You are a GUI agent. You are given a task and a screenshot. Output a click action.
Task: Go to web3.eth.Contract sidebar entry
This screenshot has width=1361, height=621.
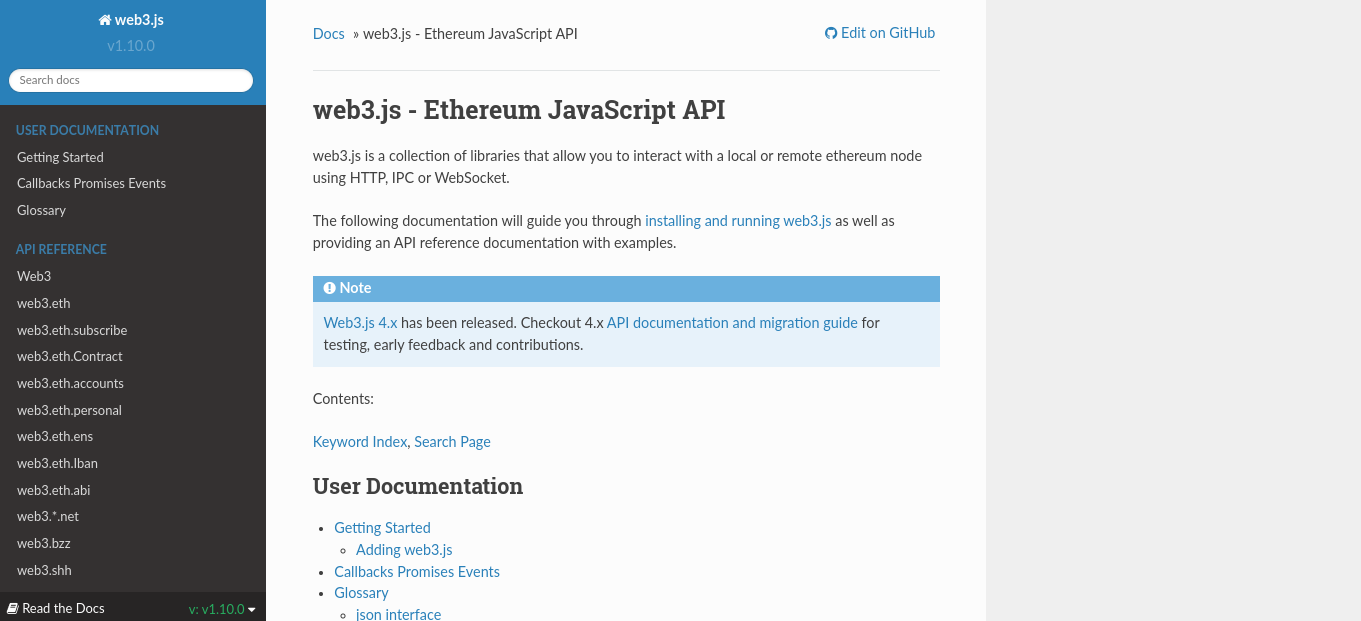point(70,356)
